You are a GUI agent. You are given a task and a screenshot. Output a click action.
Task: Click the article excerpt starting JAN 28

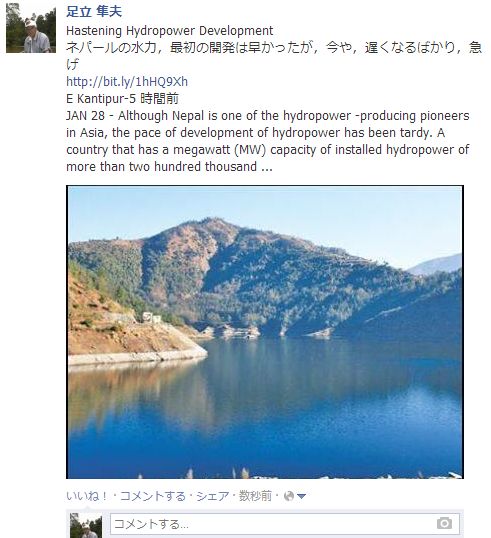click(268, 141)
